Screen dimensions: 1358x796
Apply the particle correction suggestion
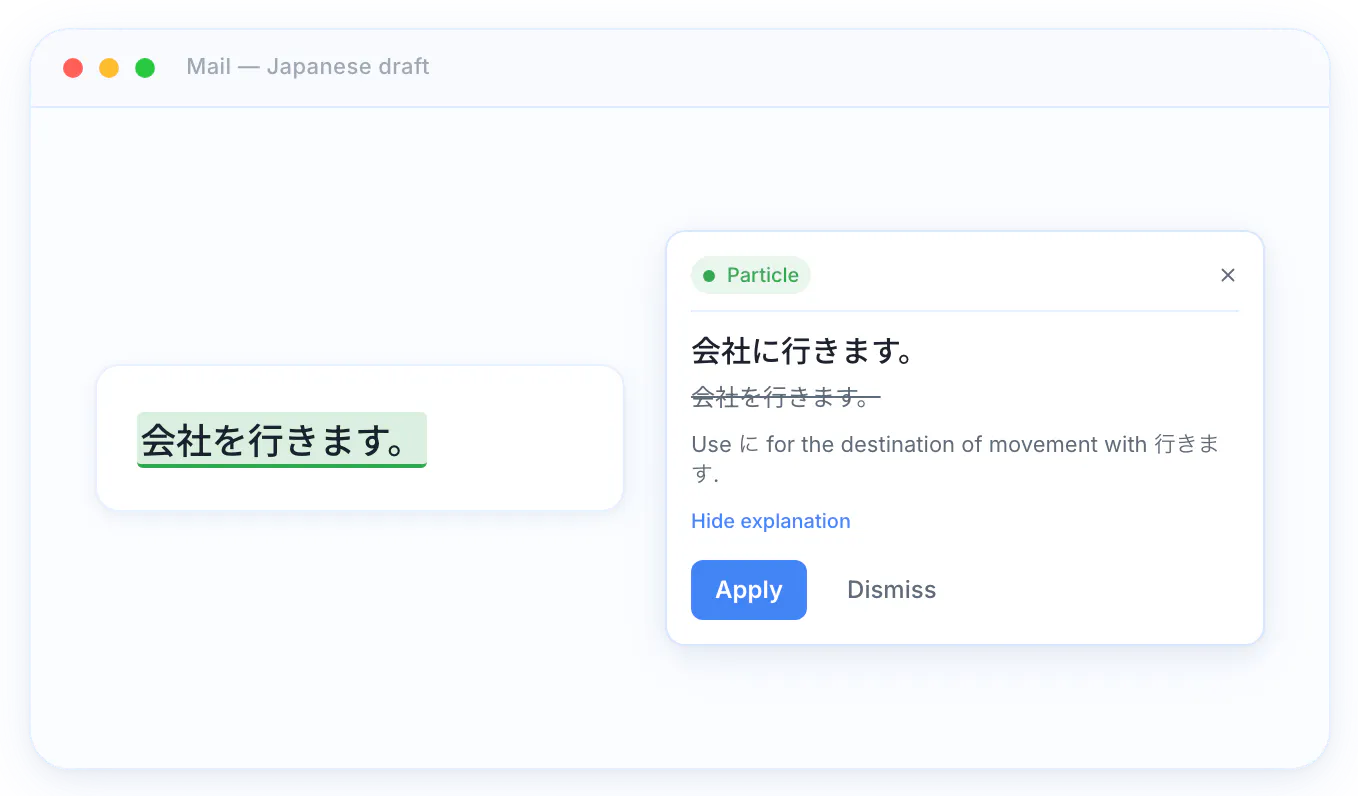(748, 590)
